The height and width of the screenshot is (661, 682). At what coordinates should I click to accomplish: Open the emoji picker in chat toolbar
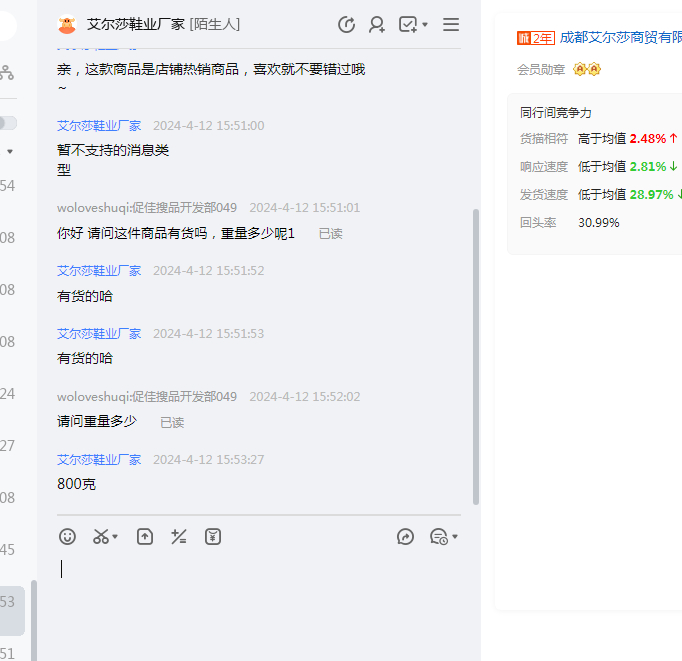67,537
